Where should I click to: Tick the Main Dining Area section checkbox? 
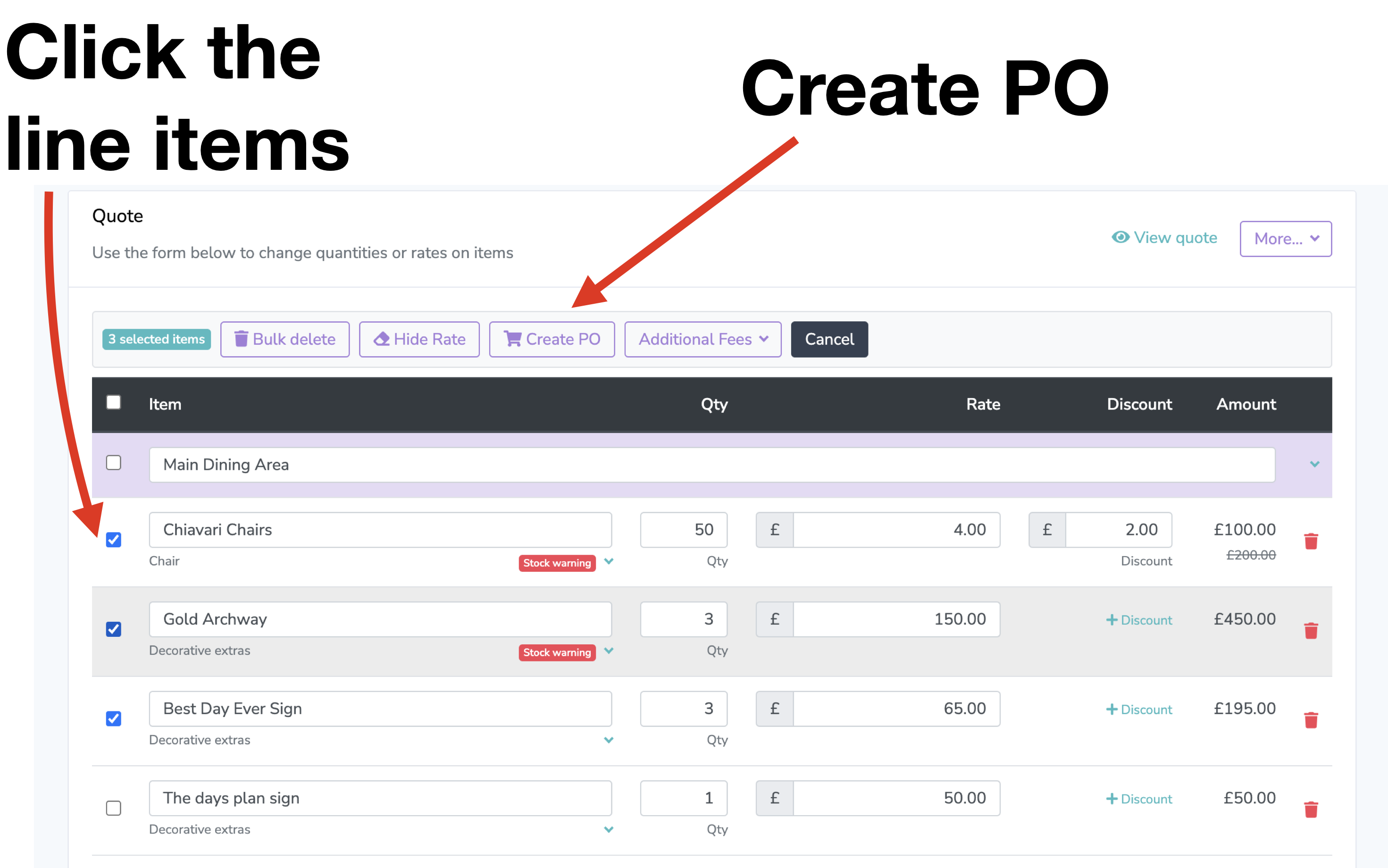click(114, 463)
